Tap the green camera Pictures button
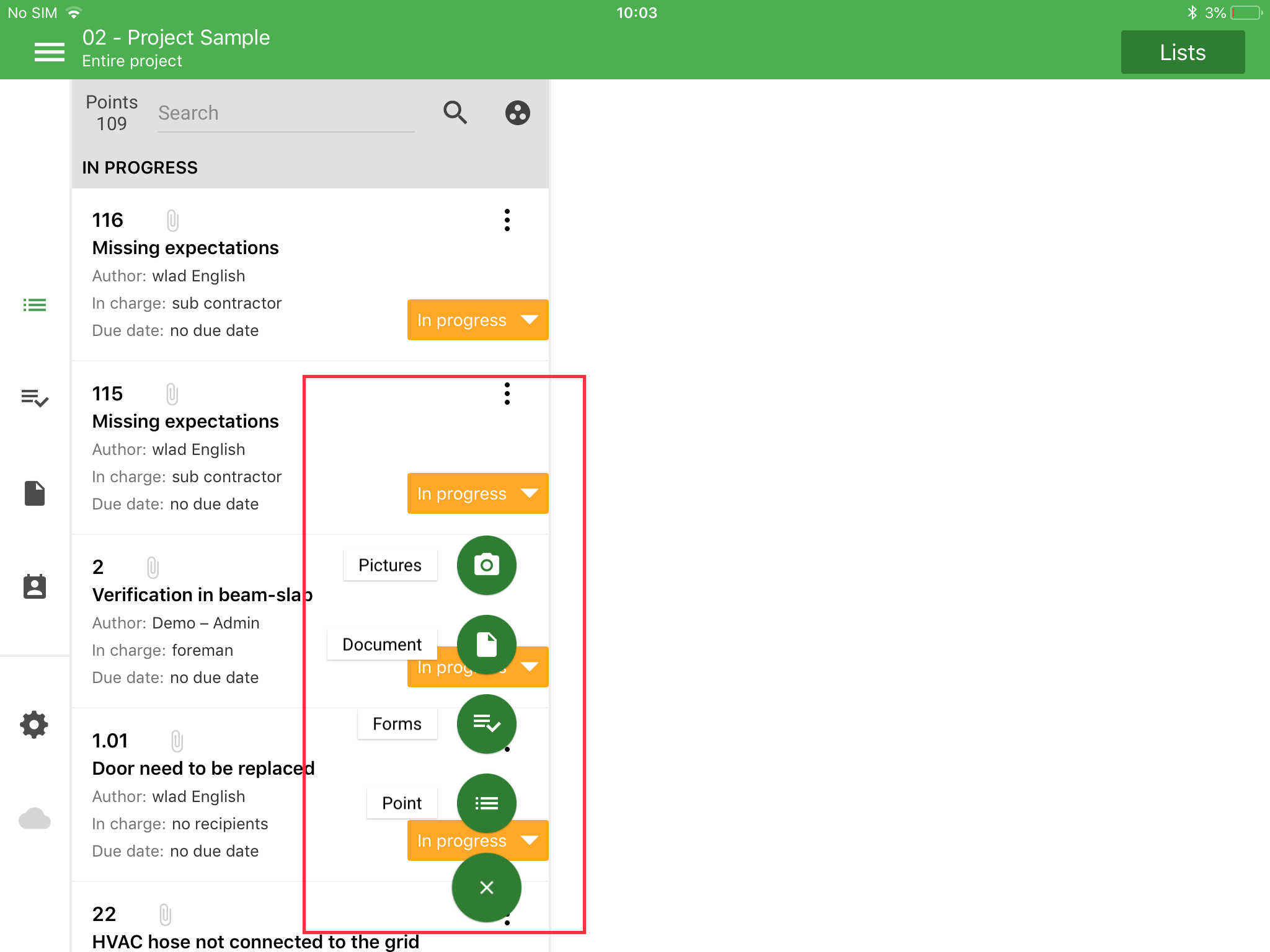Image resolution: width=1270 pixels, height=952 pixels. [487, 565]
